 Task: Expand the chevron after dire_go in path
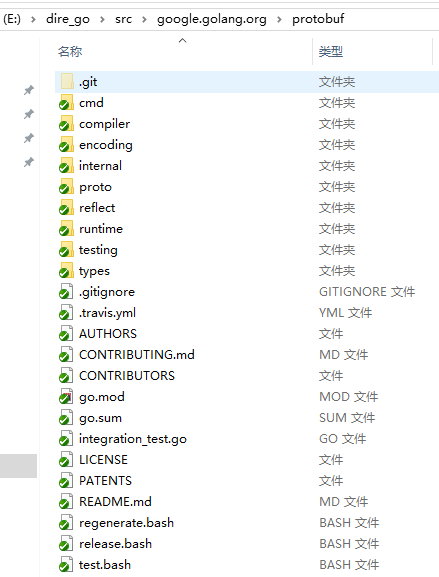(102, 19)
